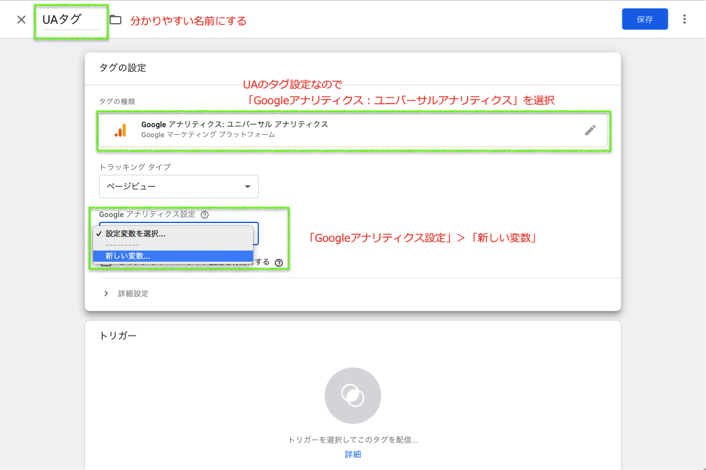Choose 新しい変数... in the dropdown list

(x=173, y=256)
